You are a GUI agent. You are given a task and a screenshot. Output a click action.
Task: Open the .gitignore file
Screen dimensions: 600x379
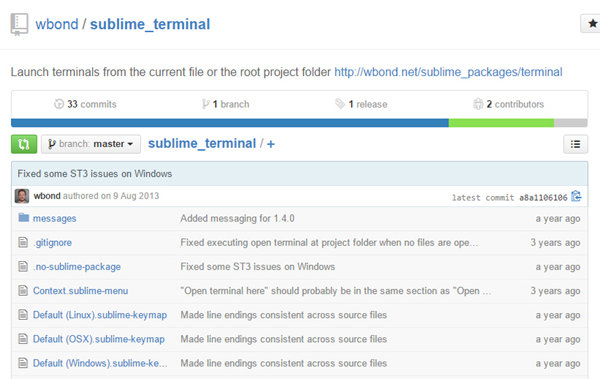(52, 242)
